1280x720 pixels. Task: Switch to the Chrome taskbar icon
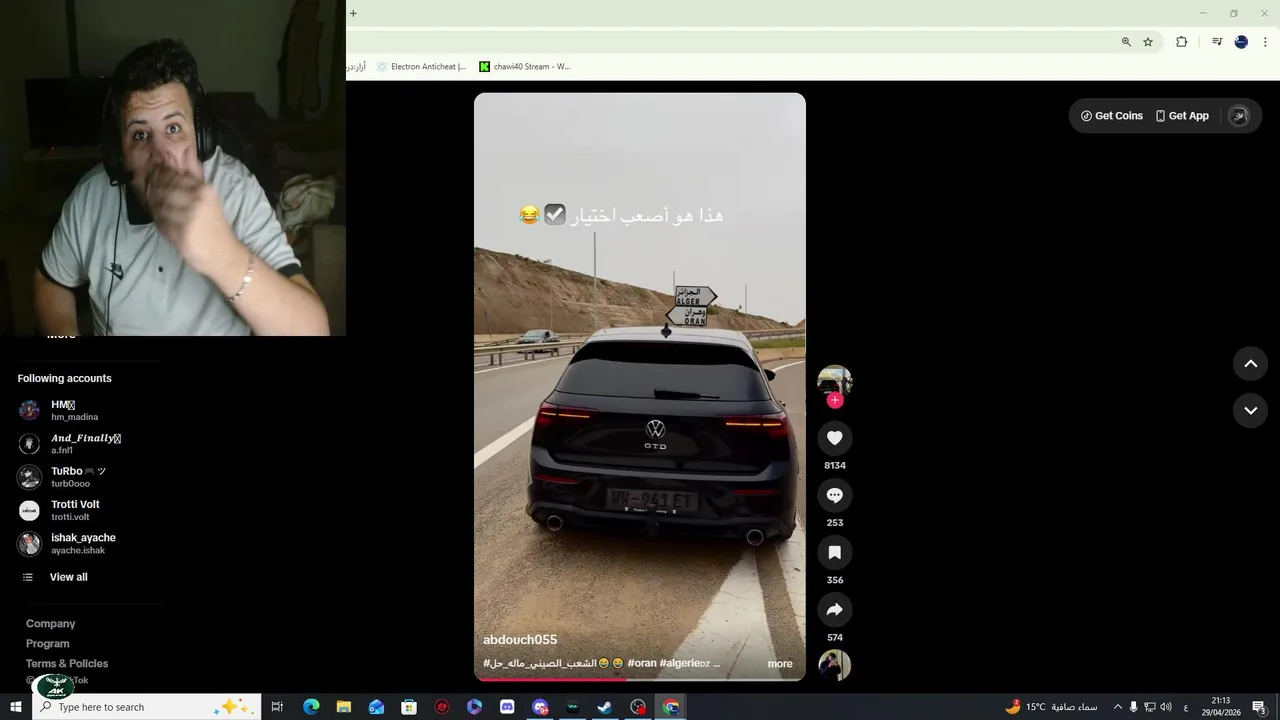(671, 707)
